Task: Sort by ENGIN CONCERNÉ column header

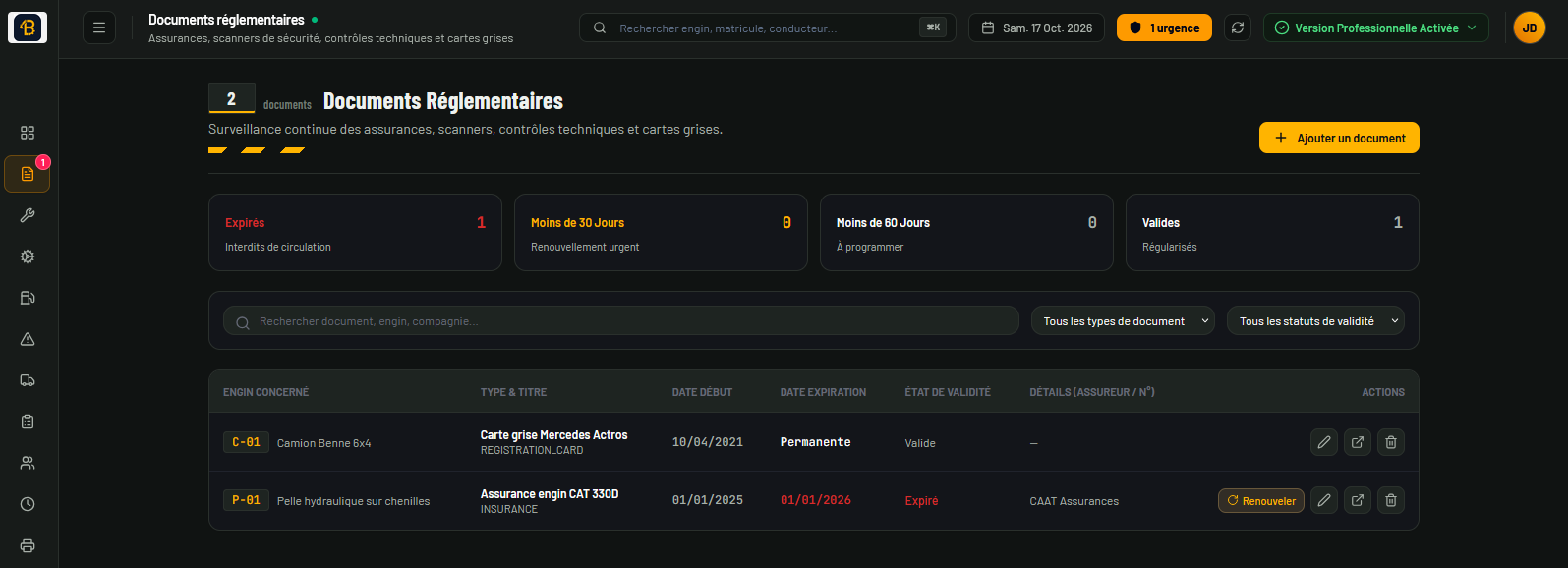Action: tap(265, 392)
